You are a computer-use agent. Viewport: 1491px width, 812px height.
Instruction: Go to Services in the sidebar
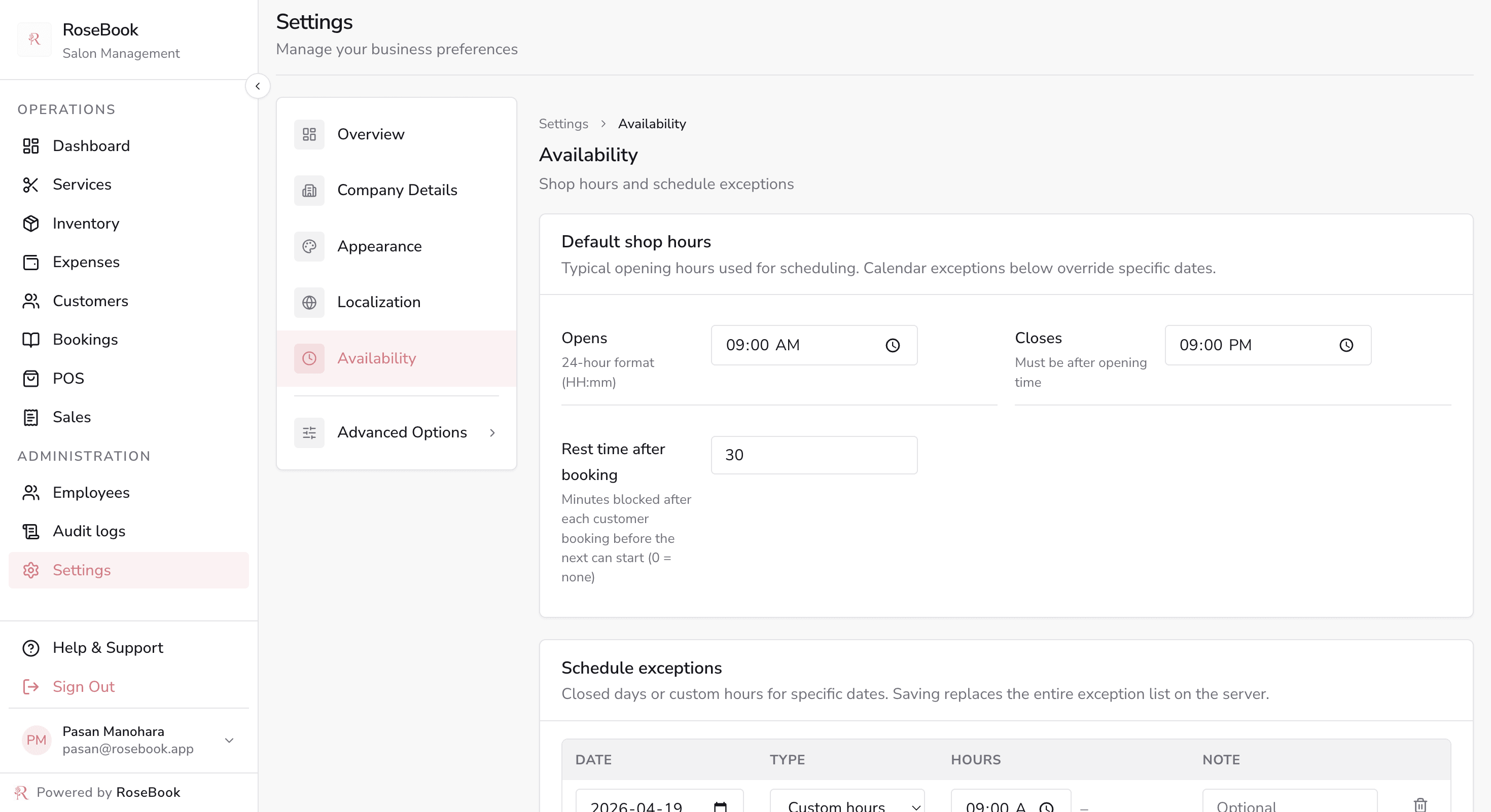point(128,184)
